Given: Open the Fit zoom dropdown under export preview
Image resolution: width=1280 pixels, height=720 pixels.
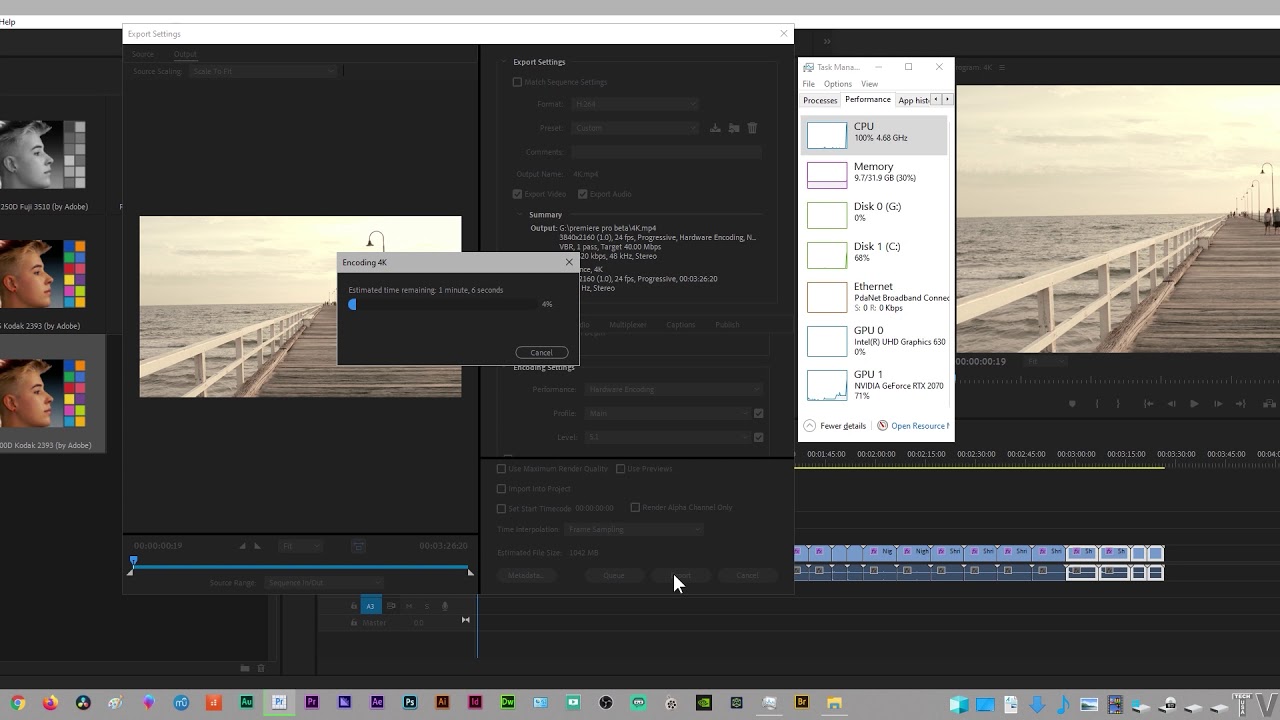Looking at the screenshot, I should (300, 546).
